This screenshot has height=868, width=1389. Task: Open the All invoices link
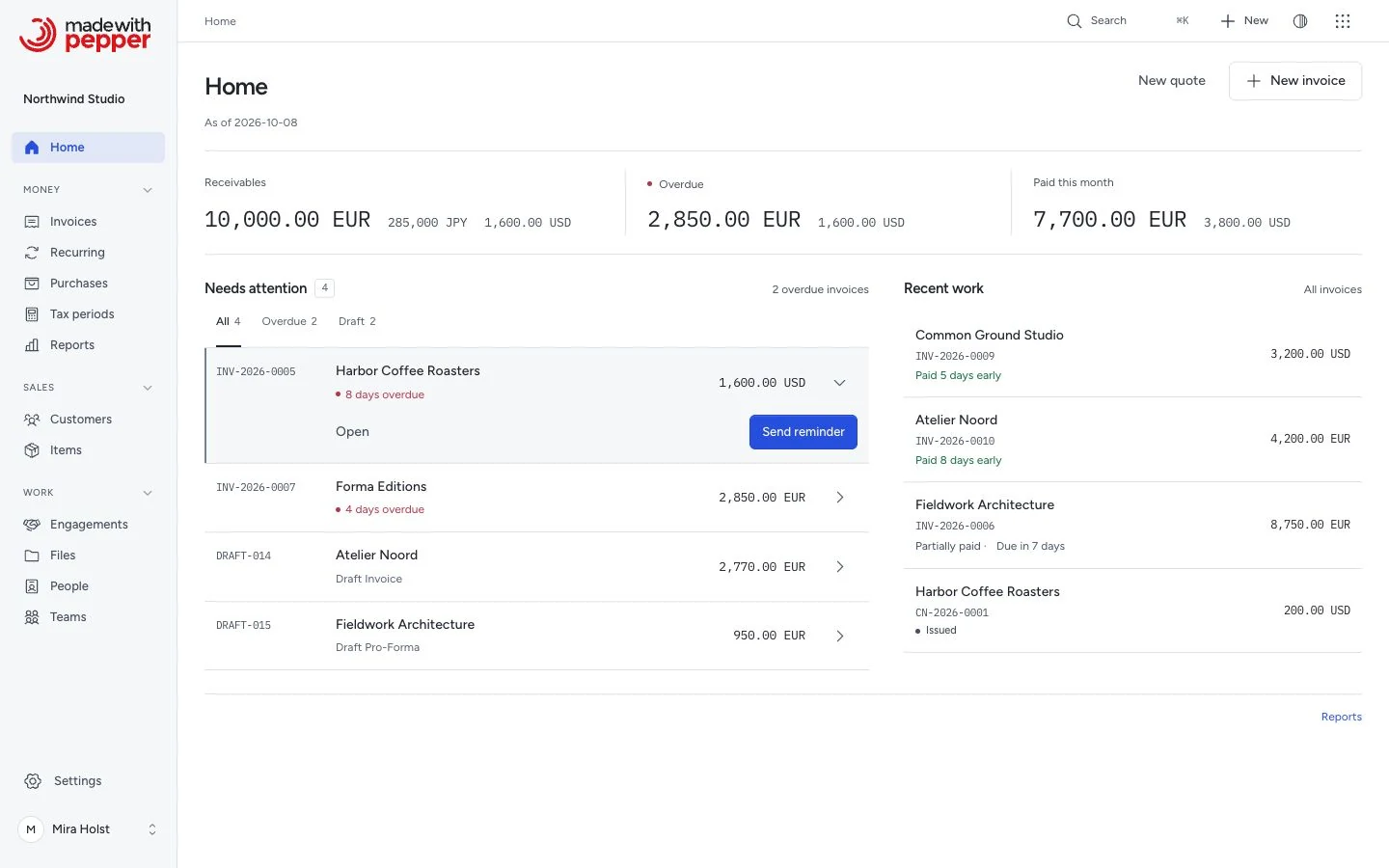click(1333, 289)
